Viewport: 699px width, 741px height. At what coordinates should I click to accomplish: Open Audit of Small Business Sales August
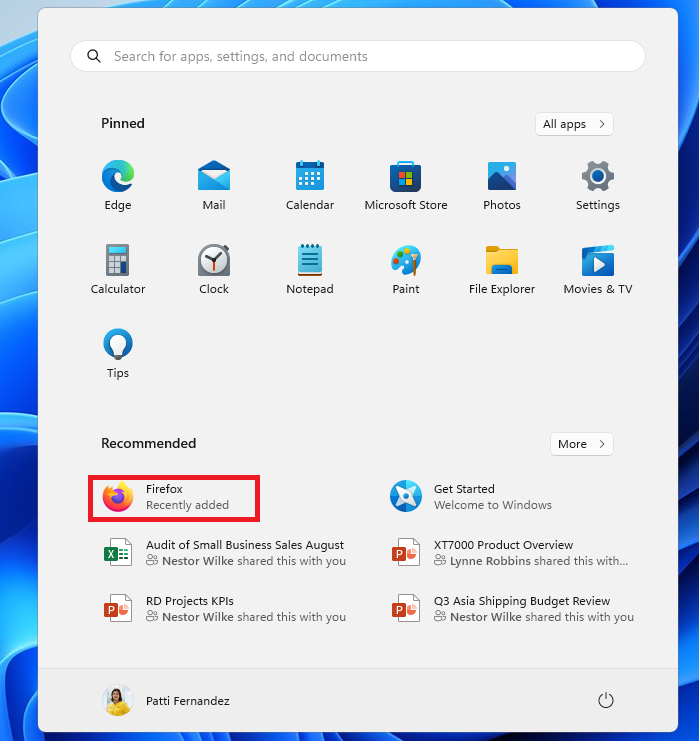(x=225, y=552)
